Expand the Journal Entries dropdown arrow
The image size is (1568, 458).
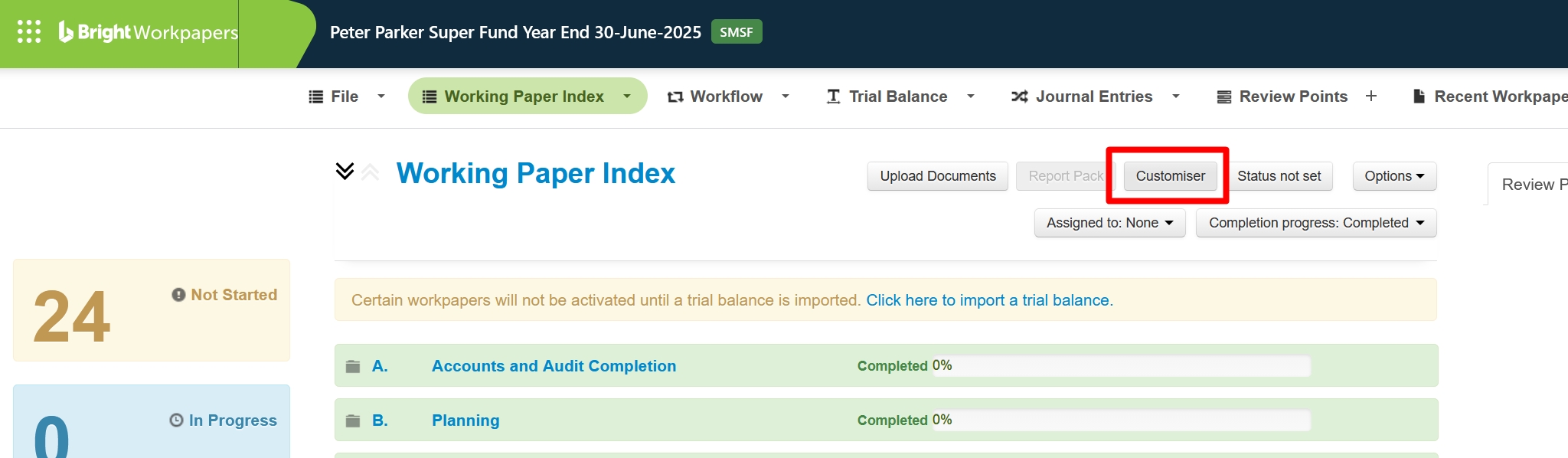point(1176,97)
